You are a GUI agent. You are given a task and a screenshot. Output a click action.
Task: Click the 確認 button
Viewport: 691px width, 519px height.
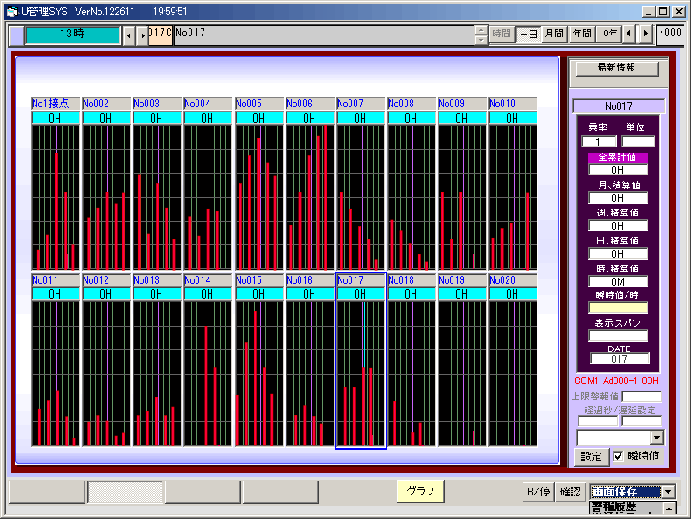pyautogui.click(x=570, y=492)
